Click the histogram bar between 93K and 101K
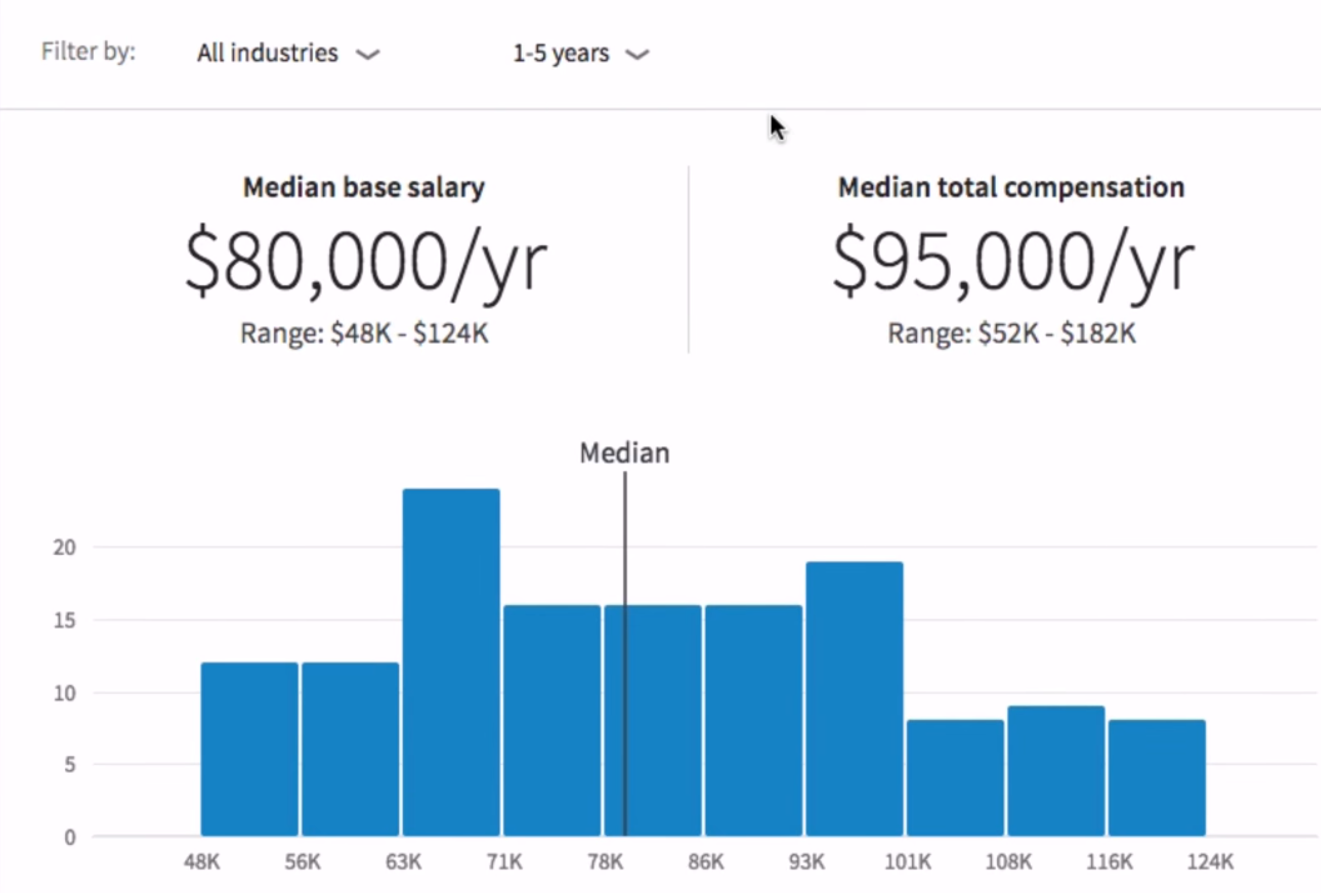 tap(854, 699)
